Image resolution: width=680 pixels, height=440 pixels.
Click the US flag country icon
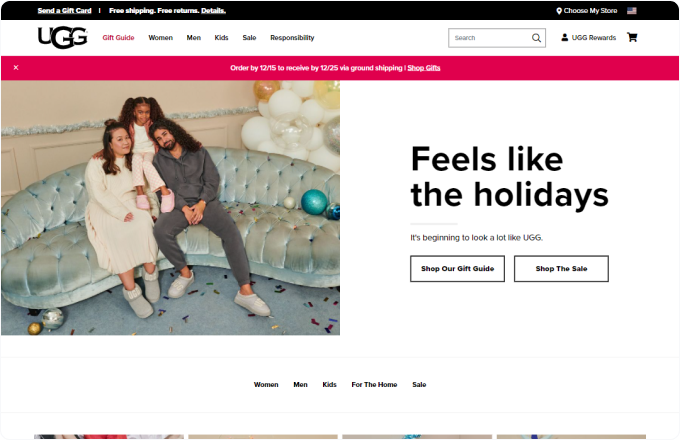coord(632,11)
